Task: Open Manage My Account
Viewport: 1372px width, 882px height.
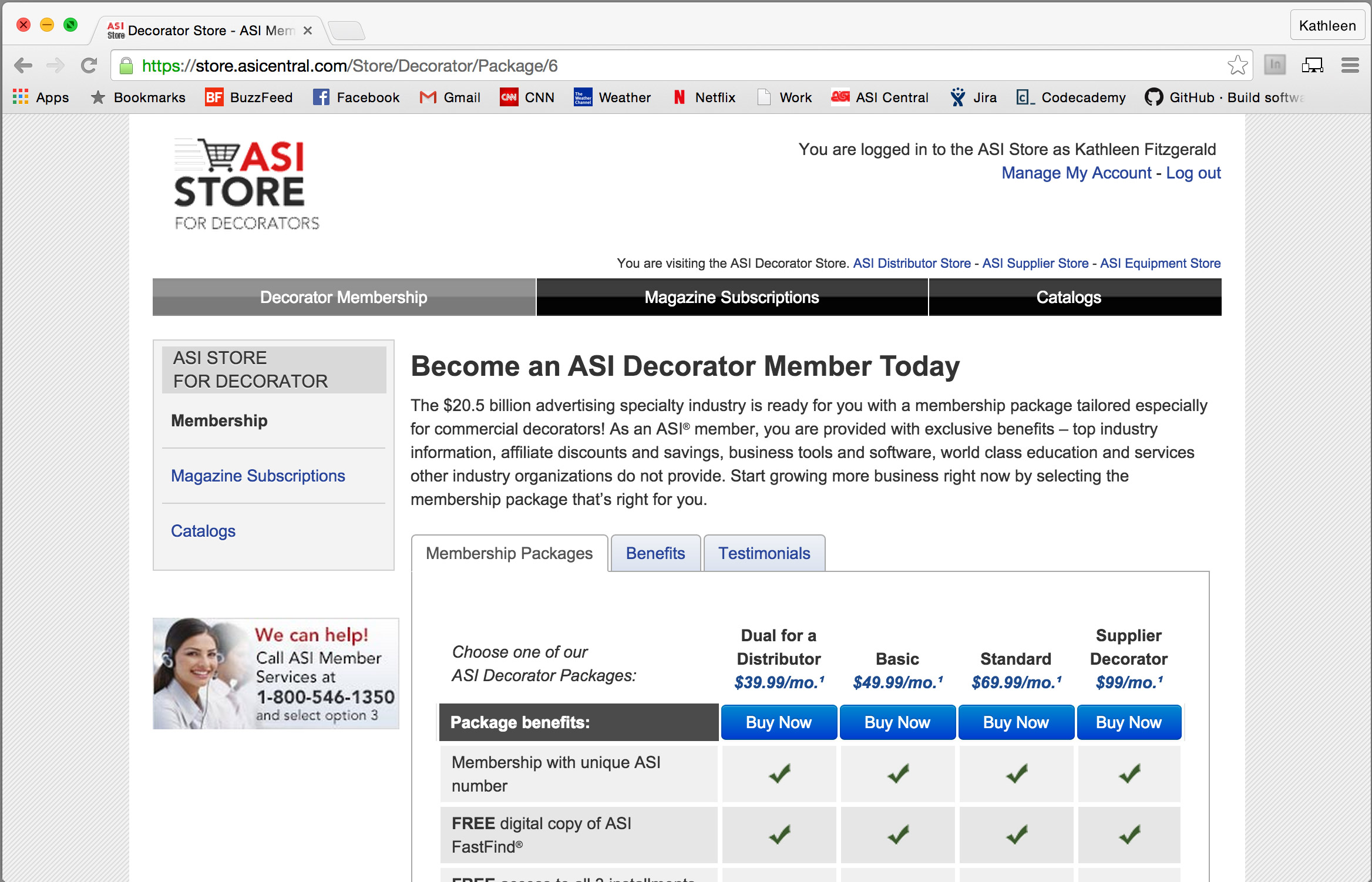Action: click(x=1076, y=173)
